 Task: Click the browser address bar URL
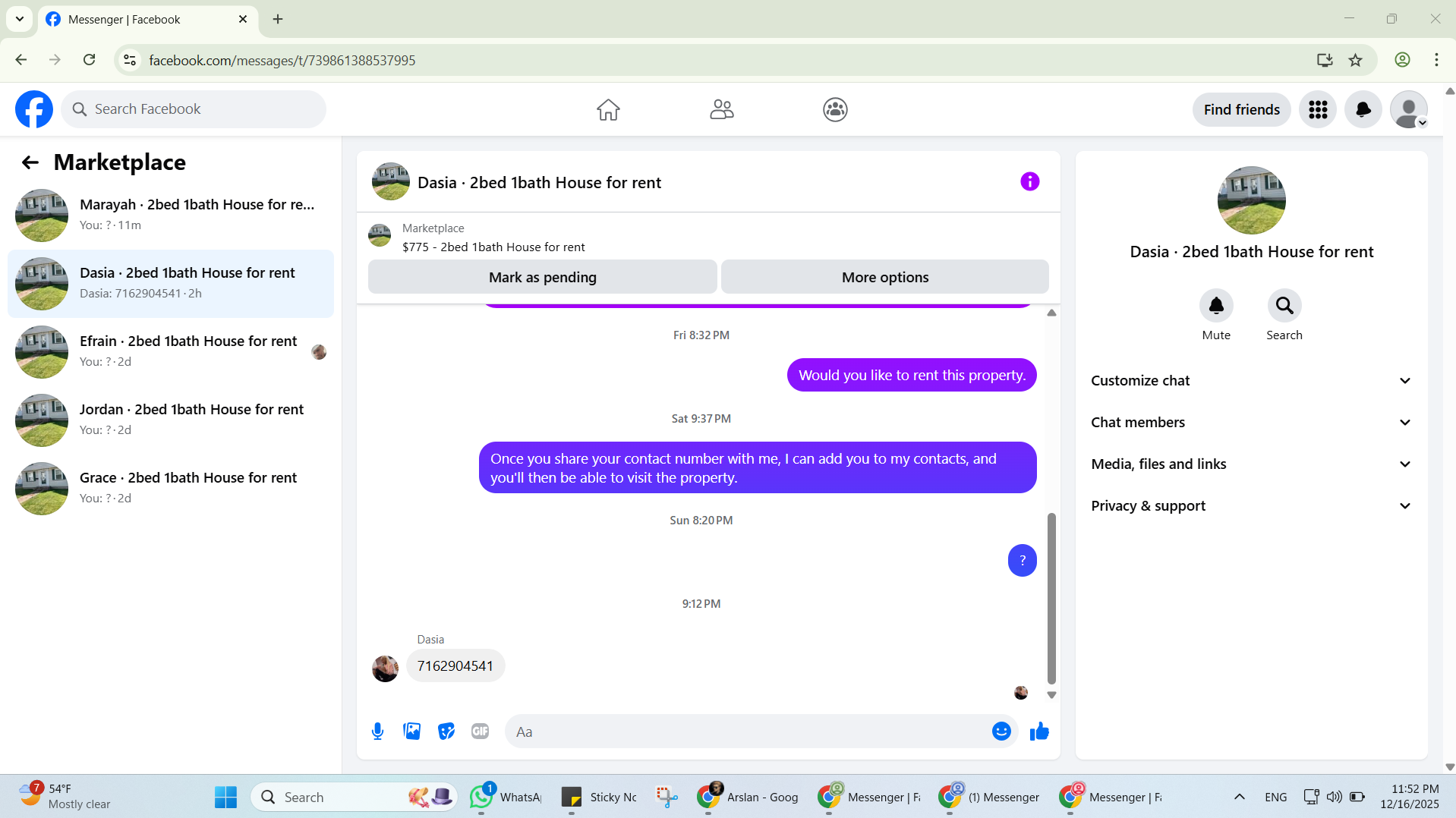(282, 60)
